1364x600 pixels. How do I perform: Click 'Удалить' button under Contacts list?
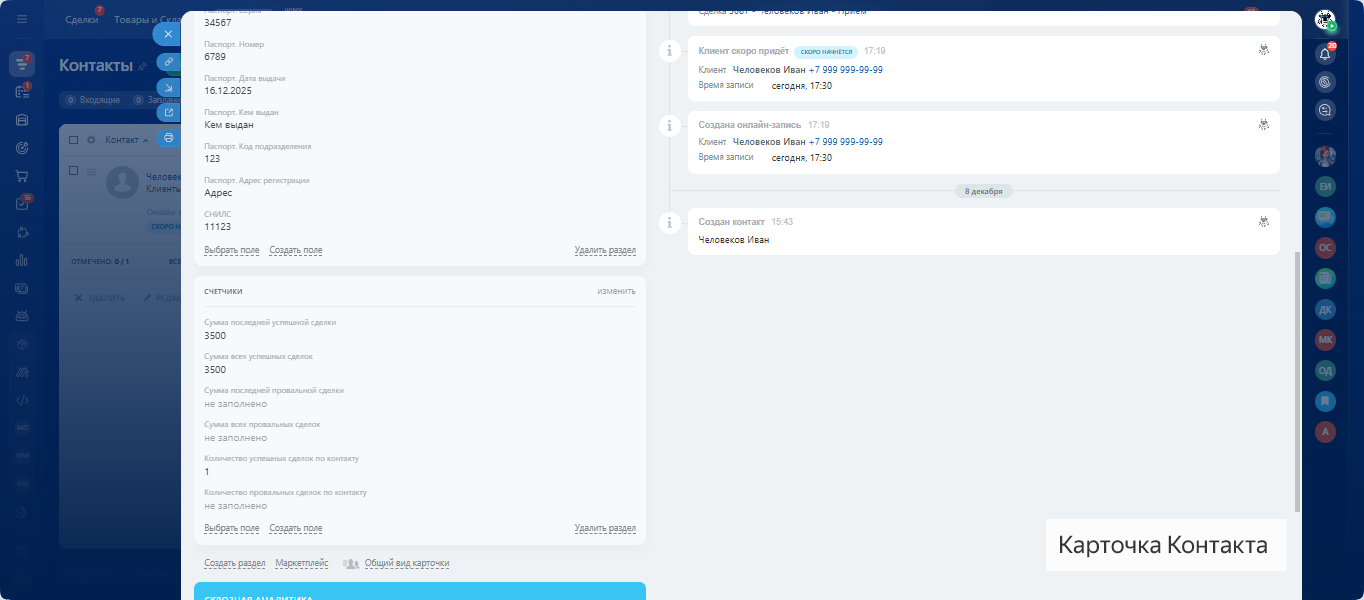pyautogui.click(x=101, y=298)
